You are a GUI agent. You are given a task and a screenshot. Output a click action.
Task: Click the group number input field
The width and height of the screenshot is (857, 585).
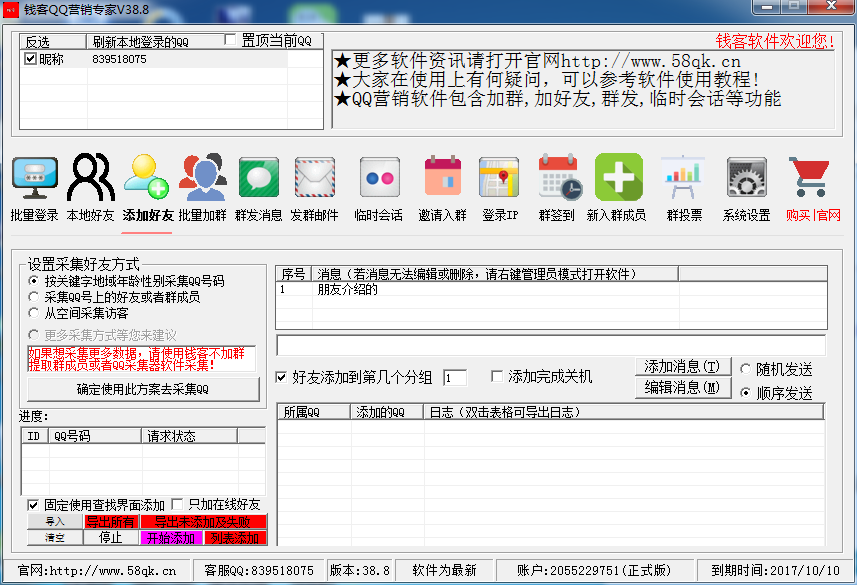click(455, 377)
